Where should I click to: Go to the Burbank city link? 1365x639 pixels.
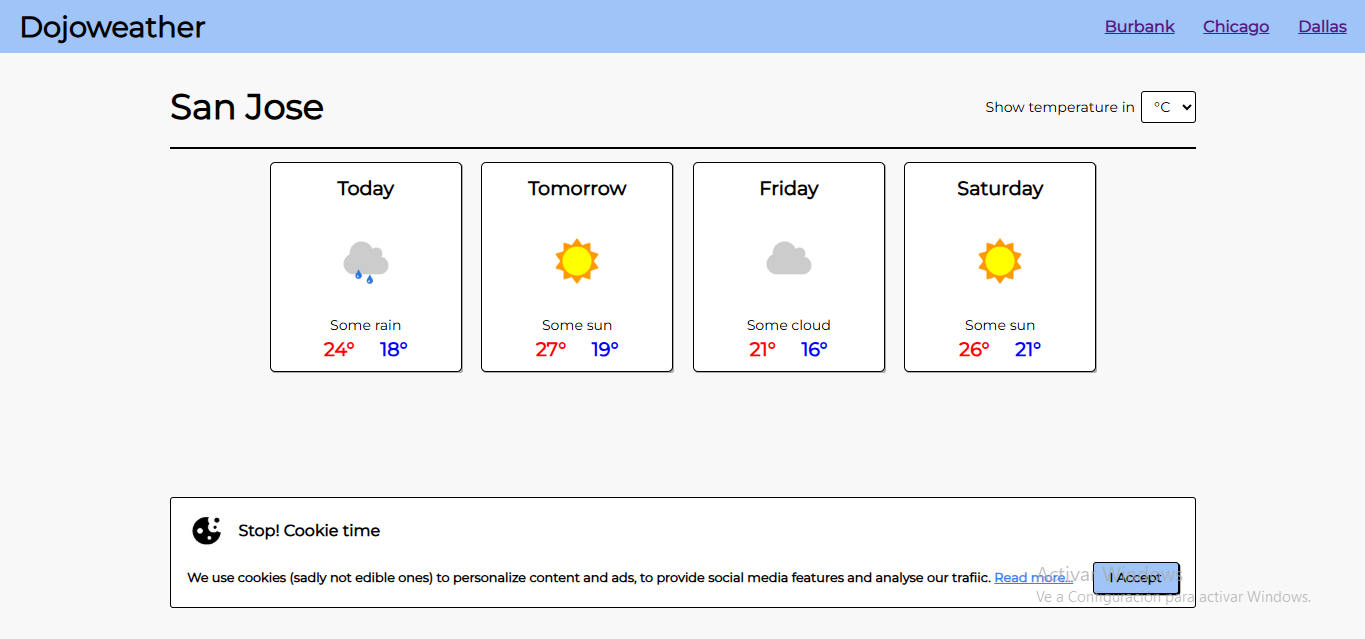[x=1139, y=27]
